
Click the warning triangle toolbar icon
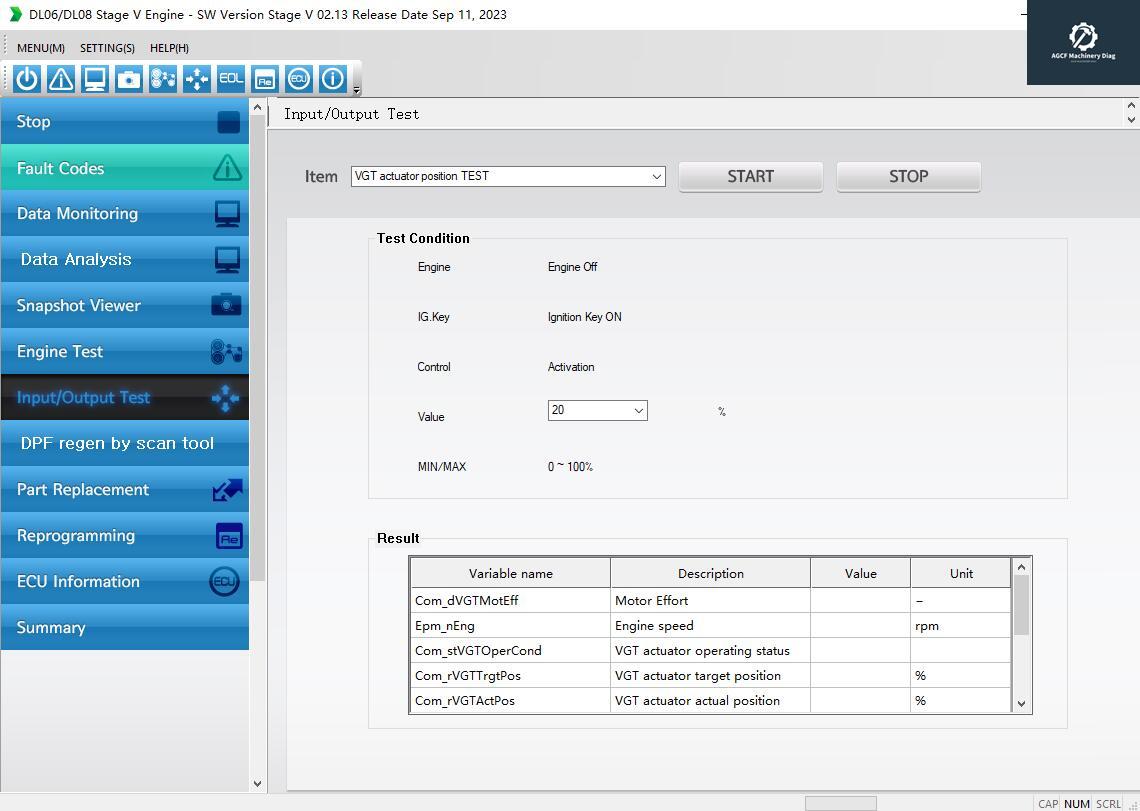pyautogui.click(x=61, y=79)
